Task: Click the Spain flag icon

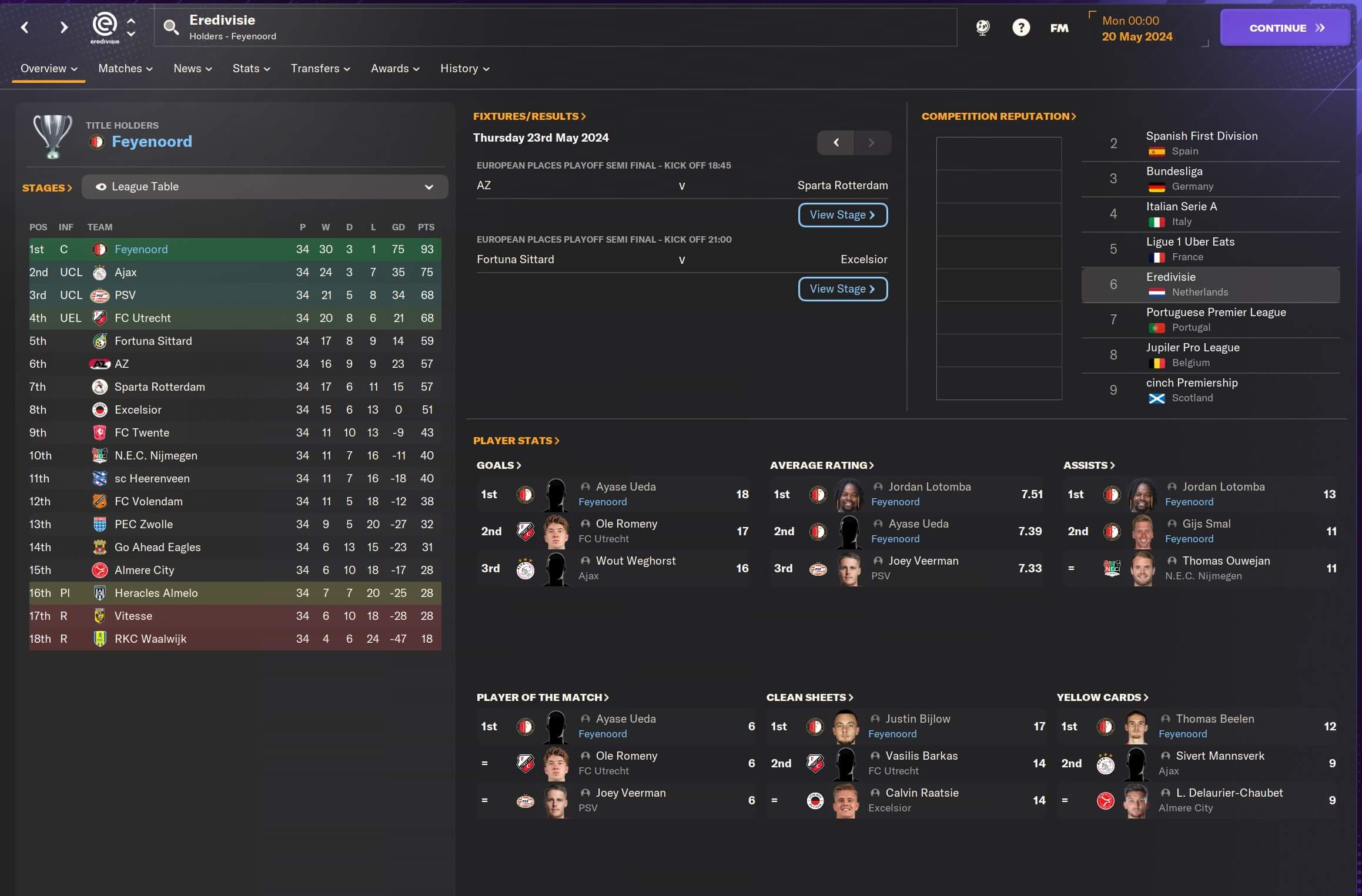Action: click(x=1157, y=152)
